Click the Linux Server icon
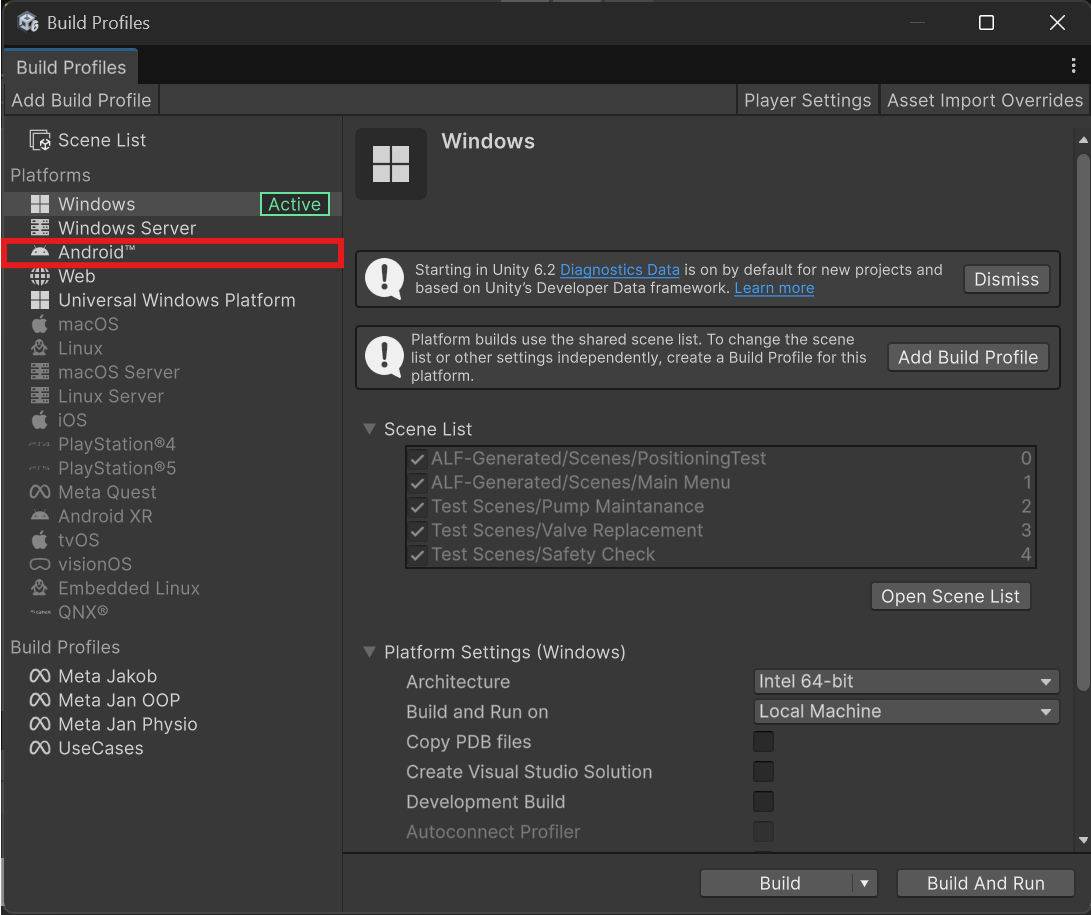The height and width of the screenshot is (915, 1091). point(40,396)
